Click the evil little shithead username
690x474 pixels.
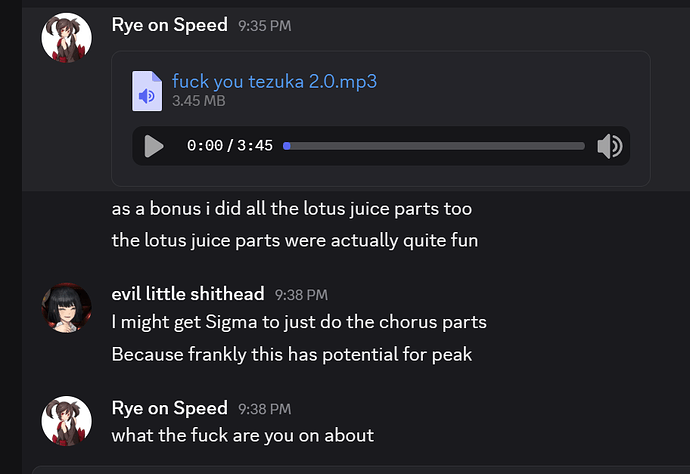coord(187,293)
